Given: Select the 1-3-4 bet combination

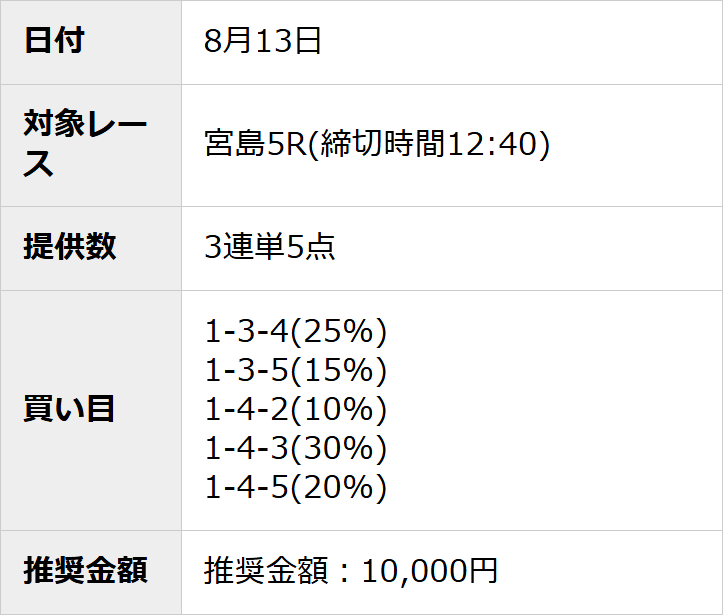Looking at the screenshot, I should tap(246, 331).
